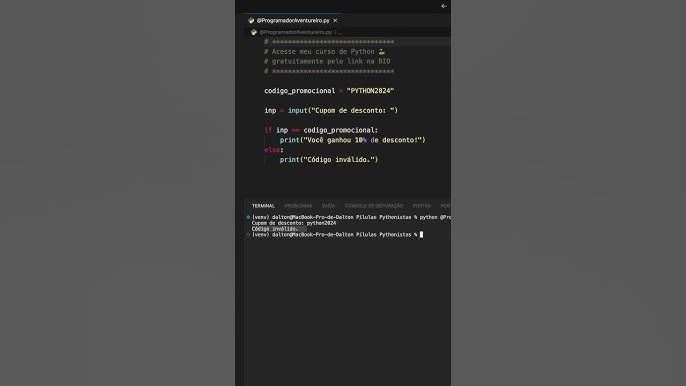Click the input("Cupom de desconto: ") call
The width and height of the screenshot is (686, 386).
pos(343,111)
